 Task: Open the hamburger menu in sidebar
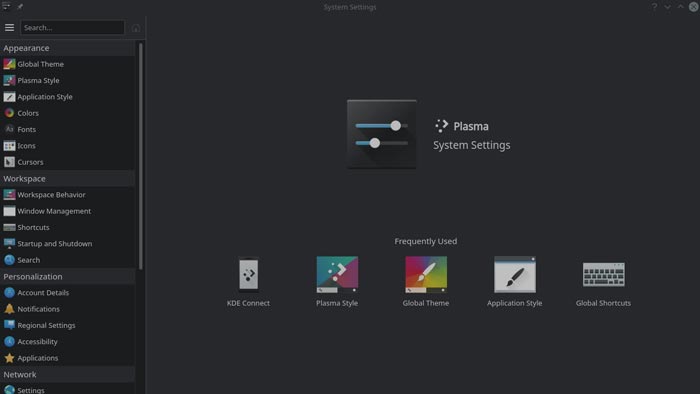[9, 28]
